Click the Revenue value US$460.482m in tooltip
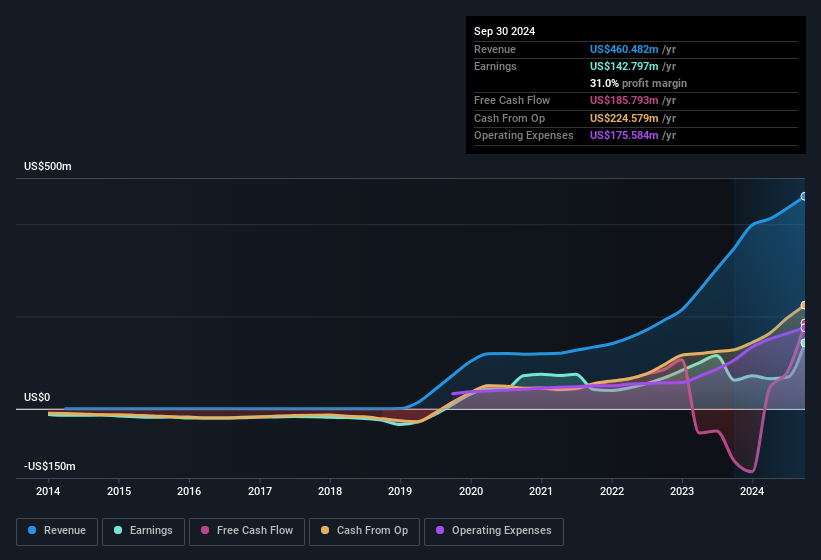Screen dimensions: 821x560 click(x=625, y=49)
